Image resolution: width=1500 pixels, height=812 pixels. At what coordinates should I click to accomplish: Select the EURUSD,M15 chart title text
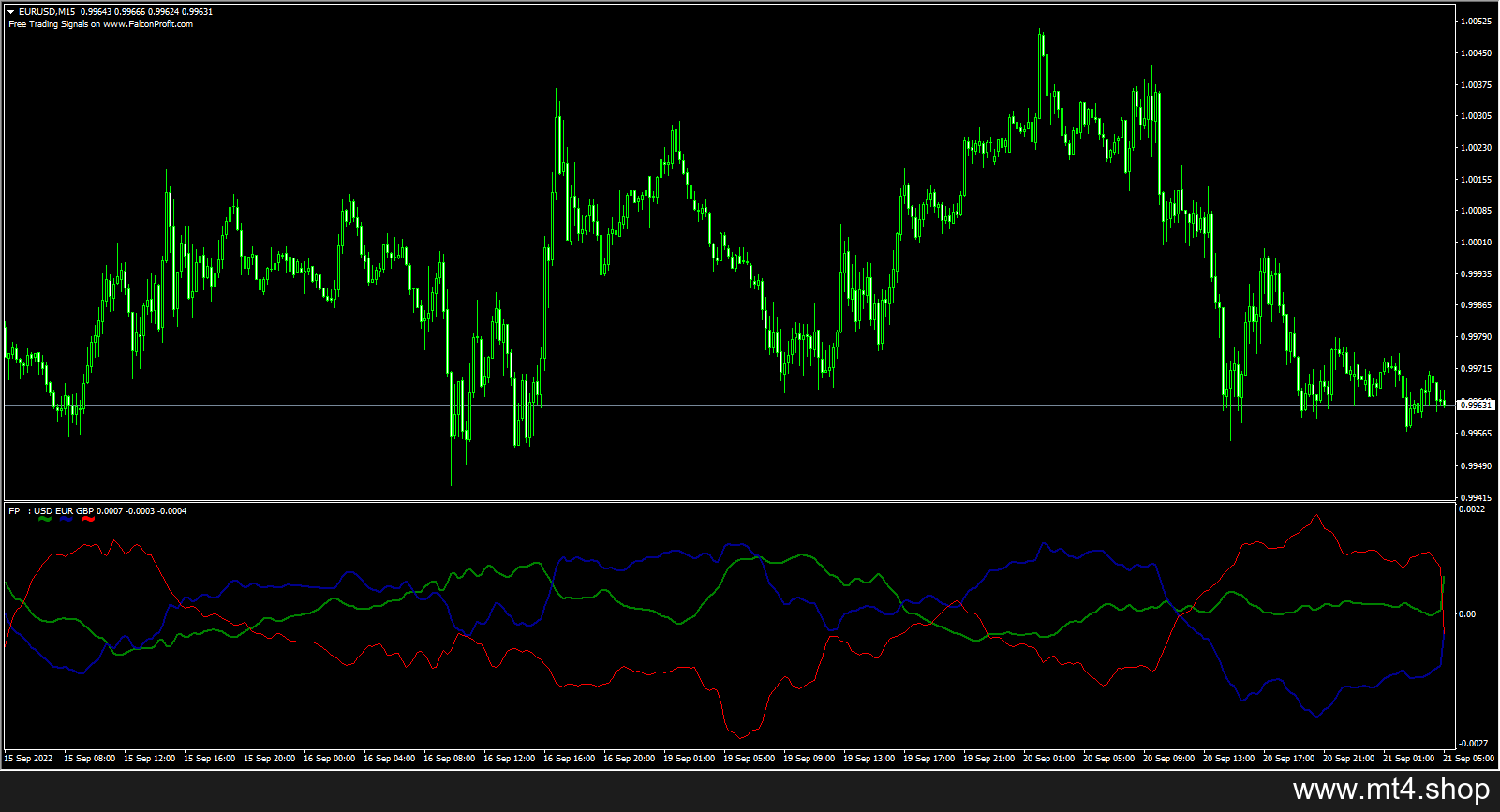point(47,12)
